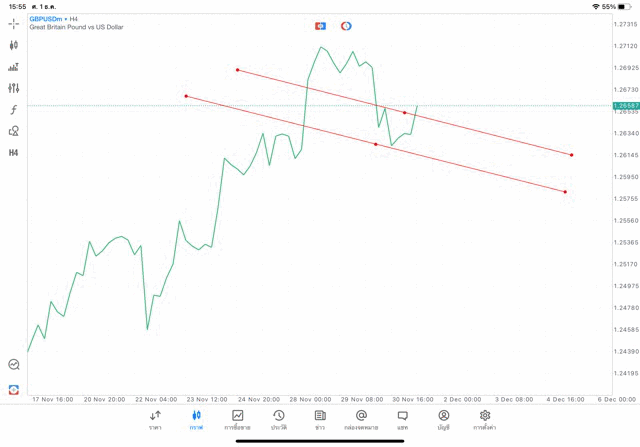This screenshot has width=640, height=447.
Task: Click the current price label 1.26587
Action: 626,105
